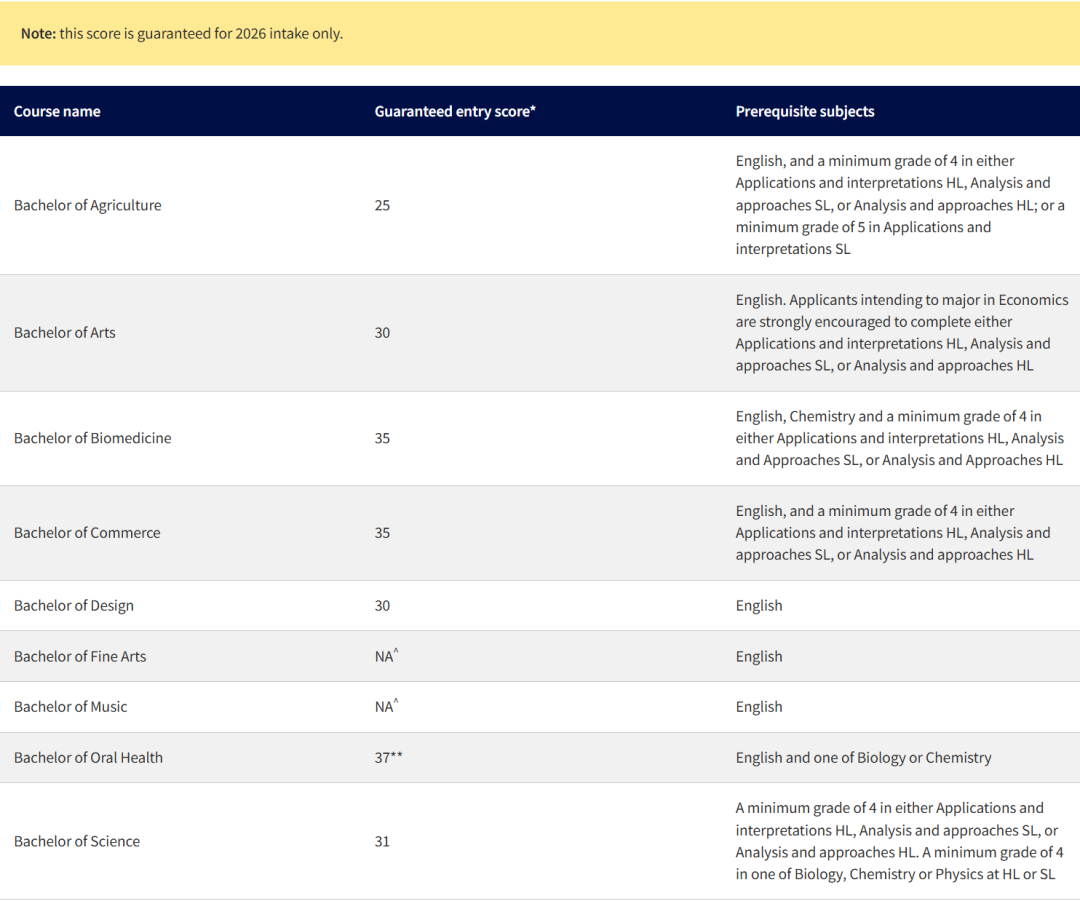Click the Bachelor of Commerce course name
The image size is (1080, 901).
87,533
